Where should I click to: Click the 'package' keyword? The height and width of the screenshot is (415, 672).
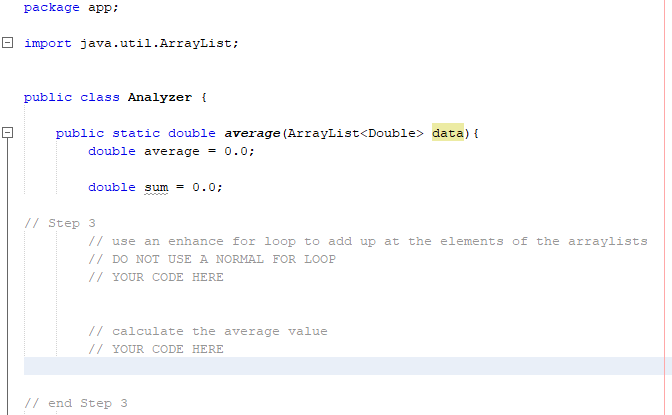pyautogui.click(x=51, y=8)
